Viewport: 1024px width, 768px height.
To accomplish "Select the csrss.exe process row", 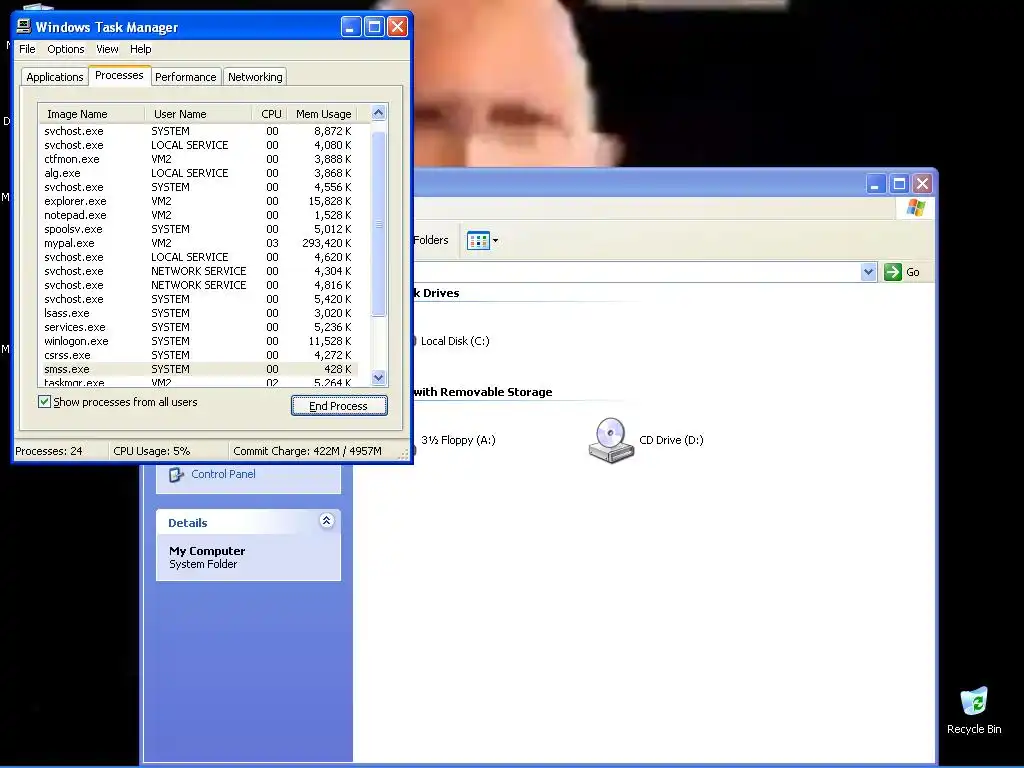I will [x=199, y=355].
